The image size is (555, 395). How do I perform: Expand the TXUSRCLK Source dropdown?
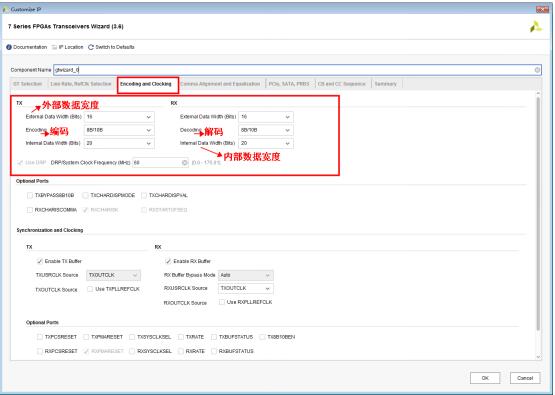pyautogui.click(x=113, y=275)
